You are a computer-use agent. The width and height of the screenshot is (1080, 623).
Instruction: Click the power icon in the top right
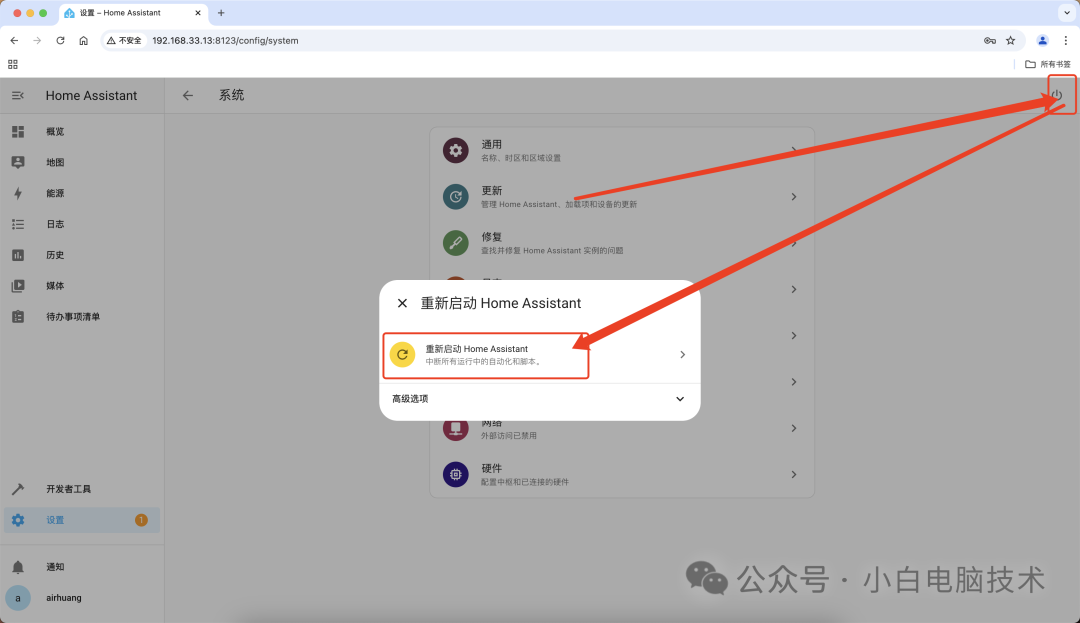click(x=1057, y=95)
